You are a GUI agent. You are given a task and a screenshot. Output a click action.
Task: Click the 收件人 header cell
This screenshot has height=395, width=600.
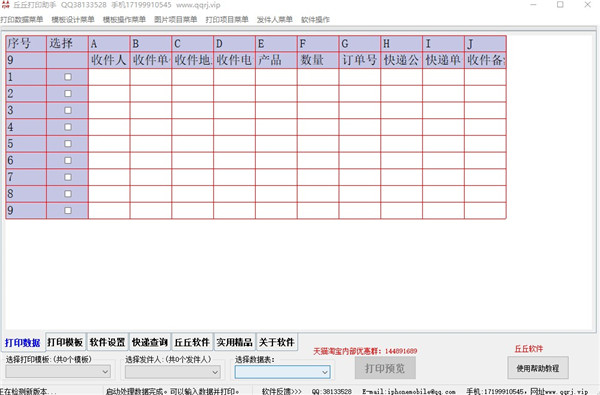click(x=109, y=60)
